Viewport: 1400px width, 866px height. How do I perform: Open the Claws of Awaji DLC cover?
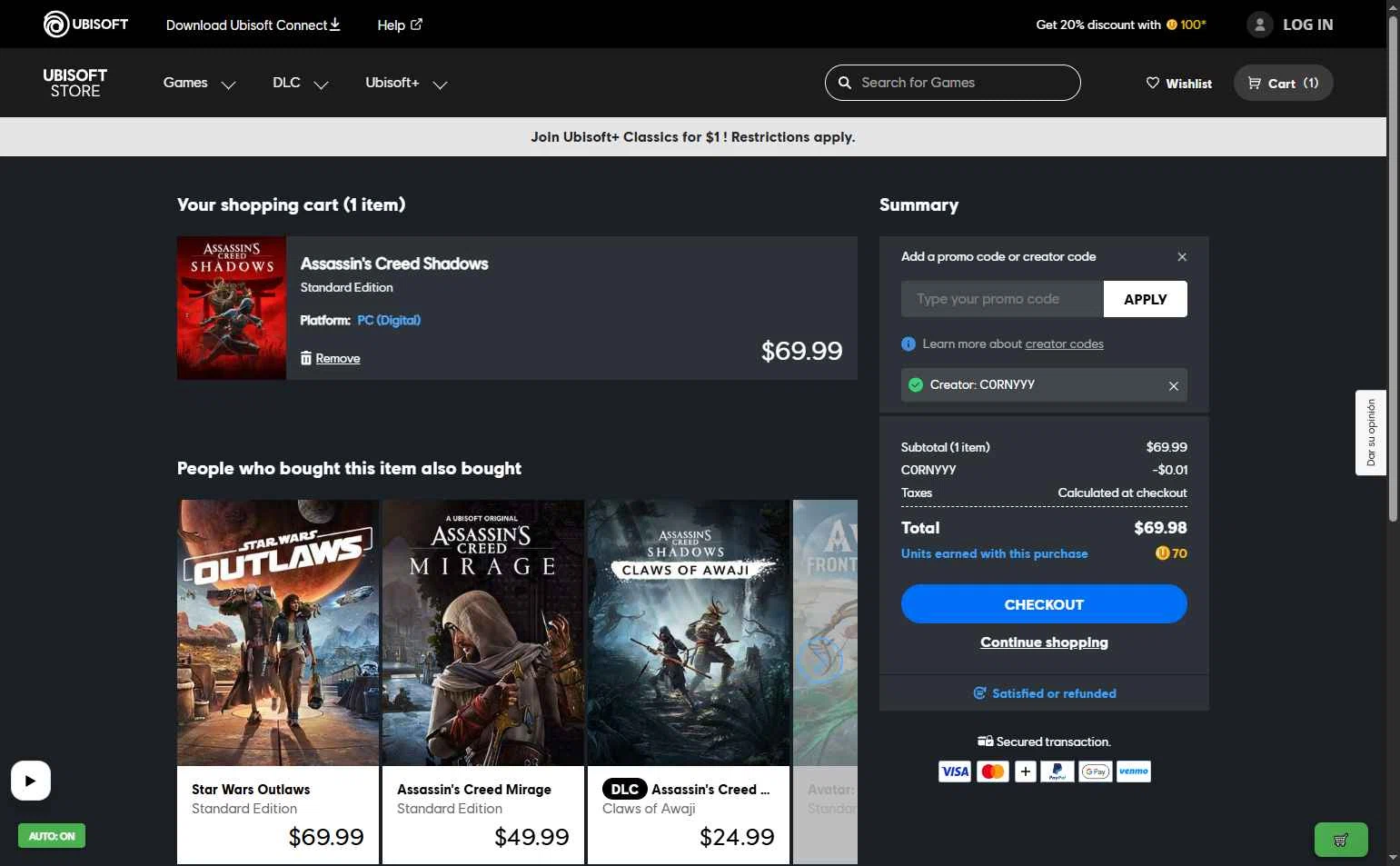pyautogui.click(x=689, y=632)
